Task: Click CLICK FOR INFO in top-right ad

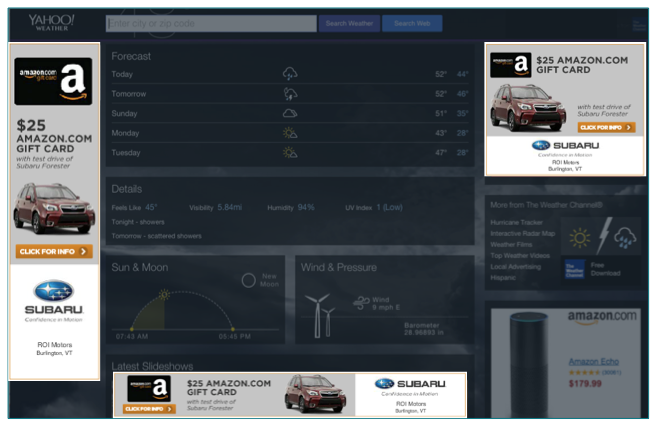Action: point(606,127)
